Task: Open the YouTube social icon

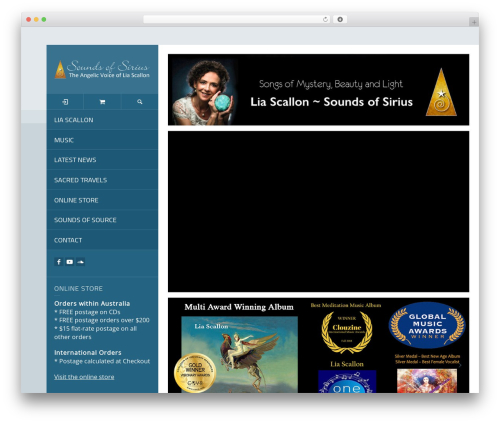Action: 69,262
